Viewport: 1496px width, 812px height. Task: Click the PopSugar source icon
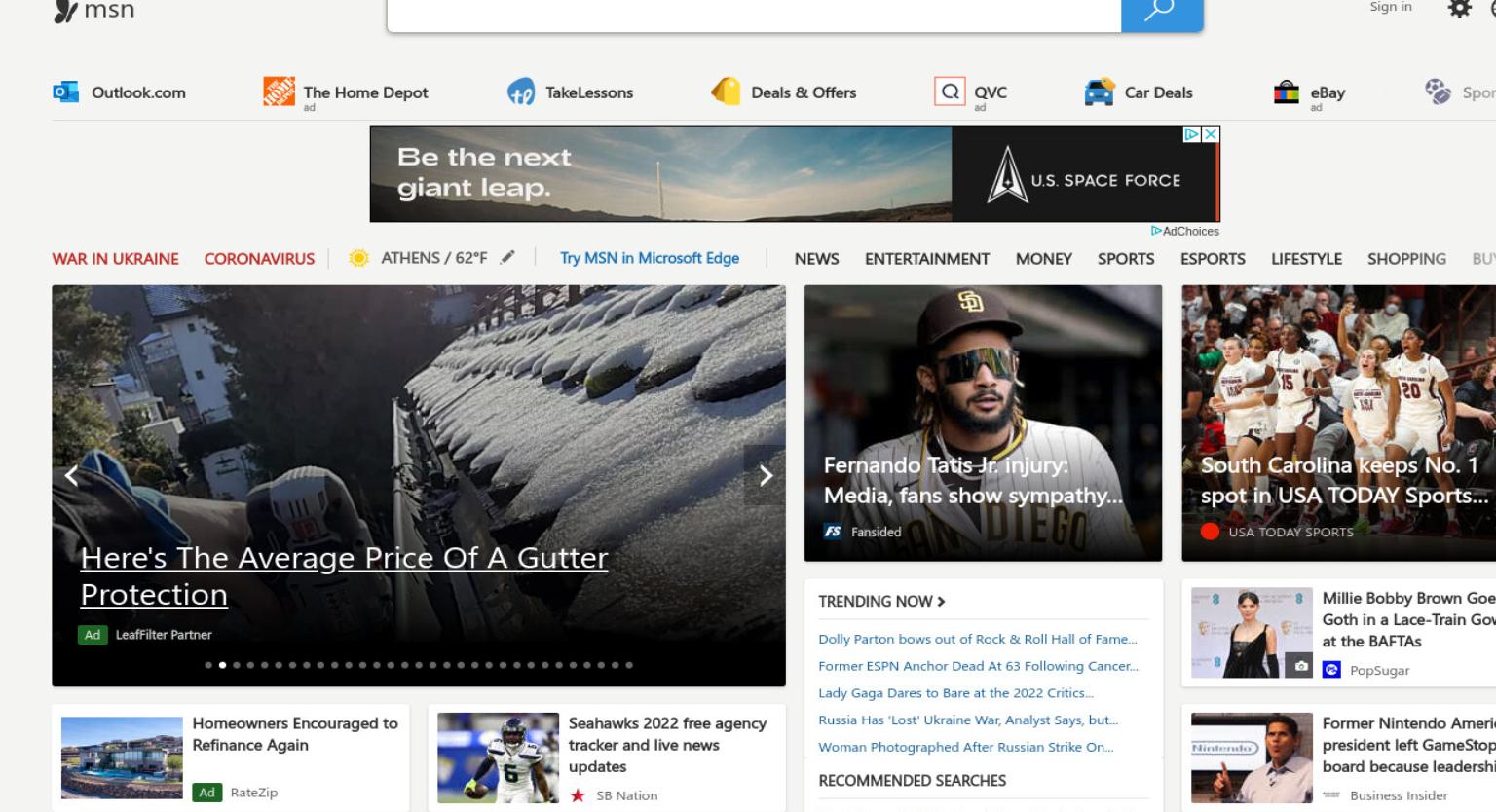pyautogui.click(x=1331, y=670)
